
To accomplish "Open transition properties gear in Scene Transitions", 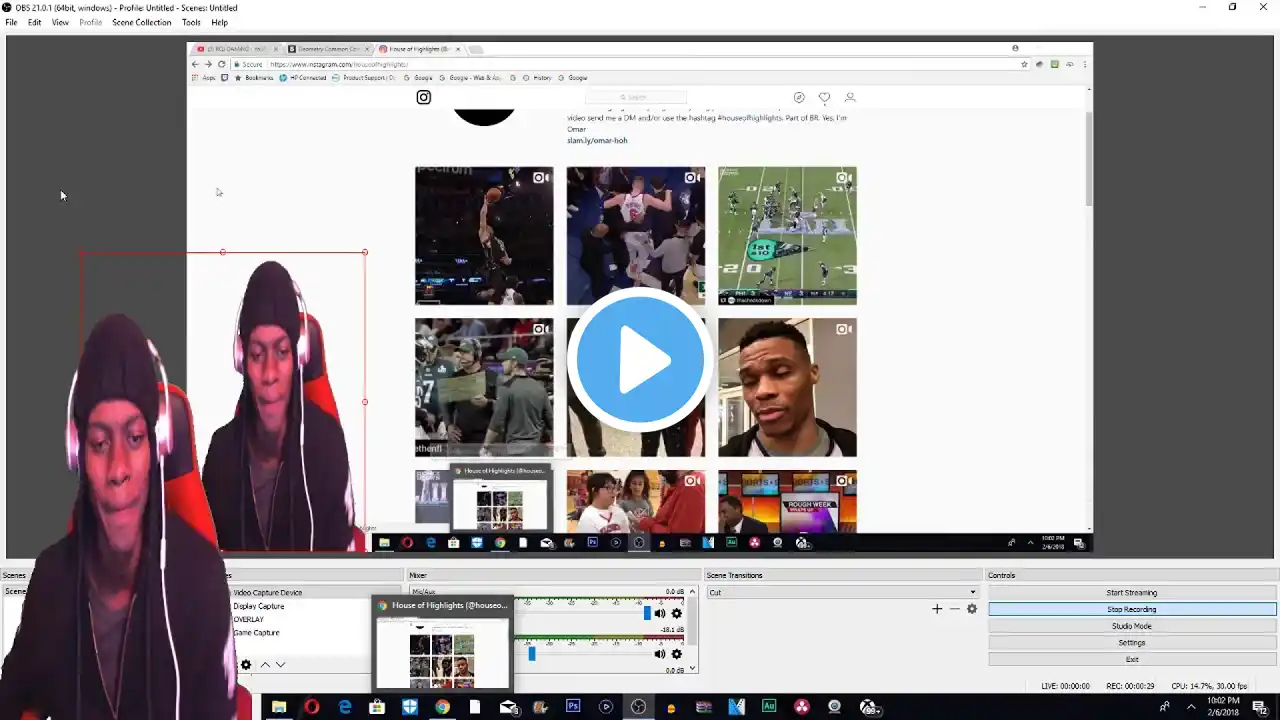I will [971, 608].
